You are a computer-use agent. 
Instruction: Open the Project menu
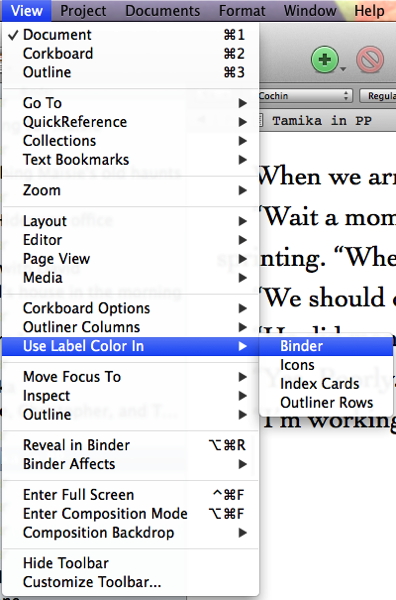click(83, 11)
